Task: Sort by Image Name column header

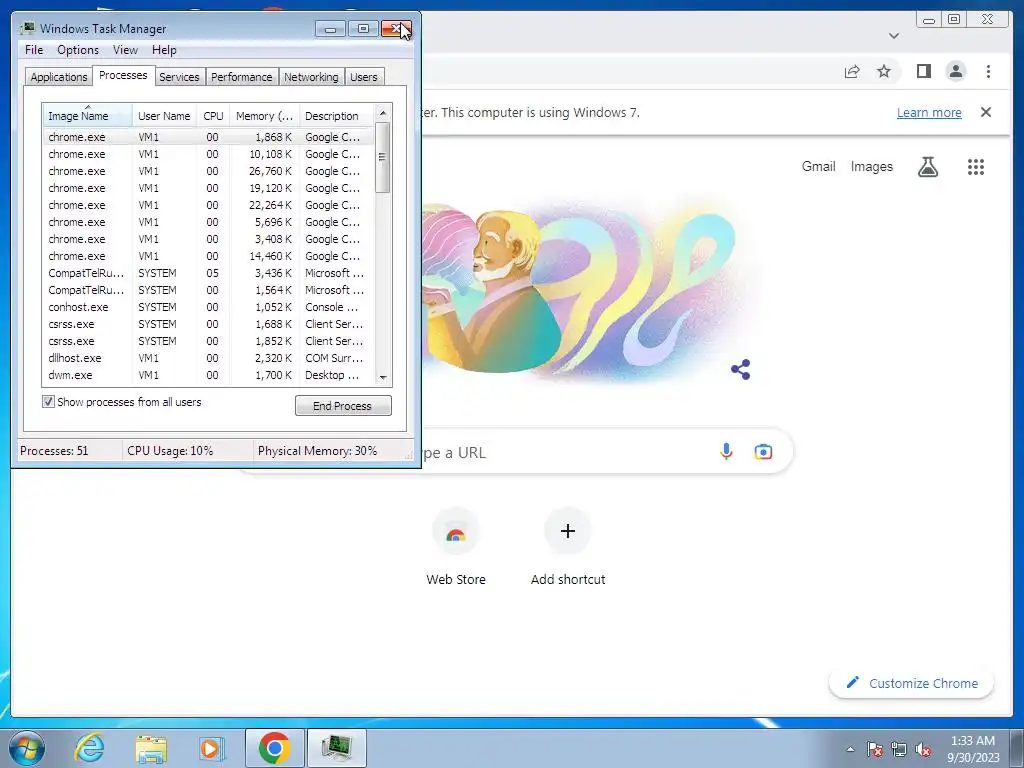Action: pos(88,116)
